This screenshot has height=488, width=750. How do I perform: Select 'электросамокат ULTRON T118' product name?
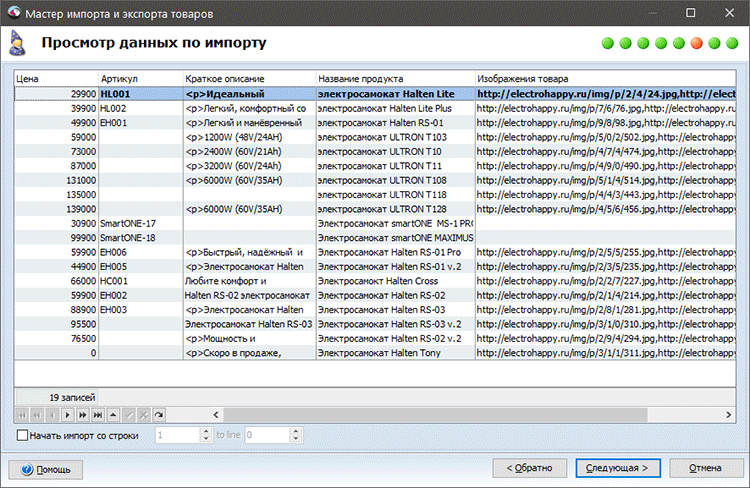pyautogui.click(x=396, y=195)
